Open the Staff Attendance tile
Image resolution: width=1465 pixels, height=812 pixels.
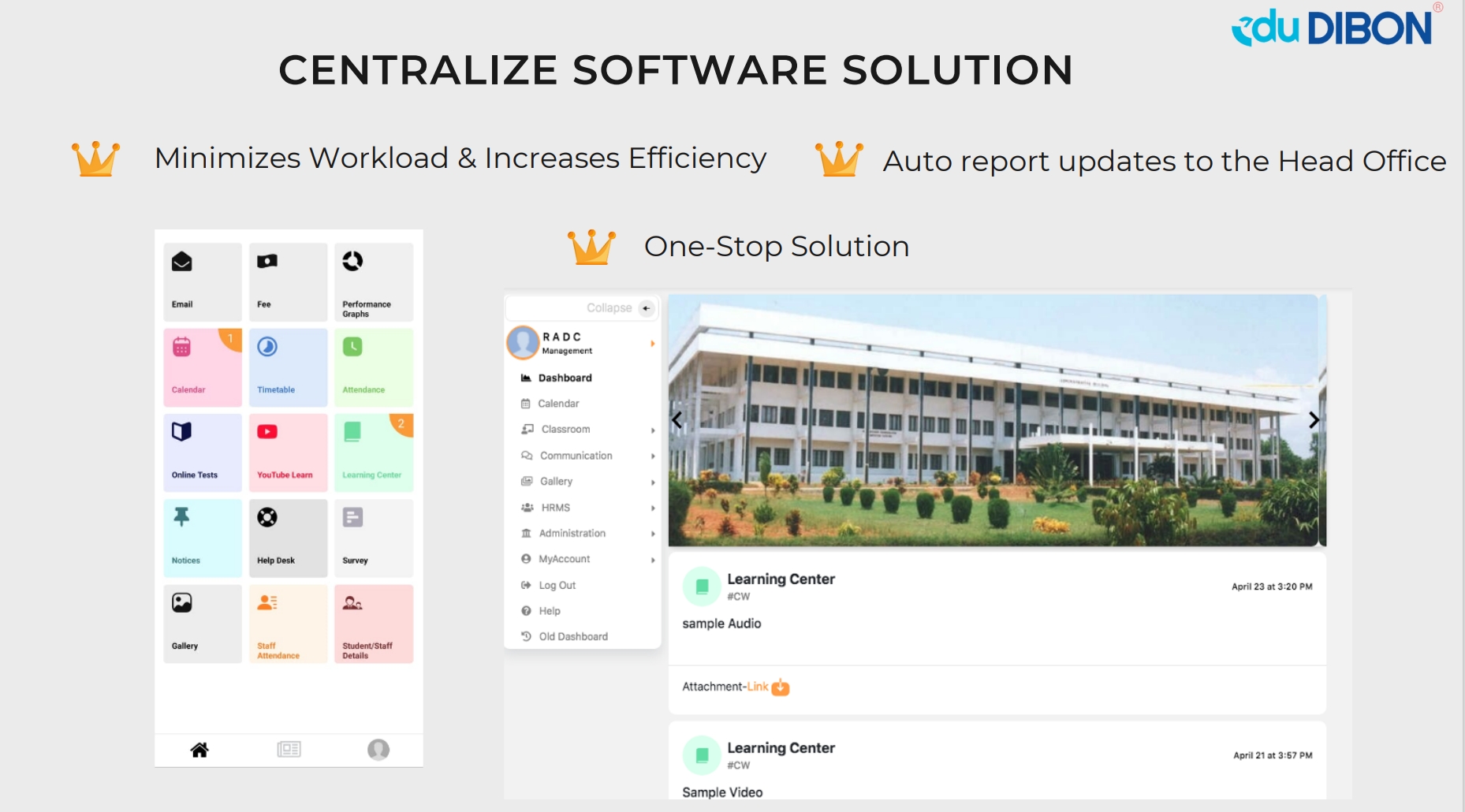click(288, 624)
